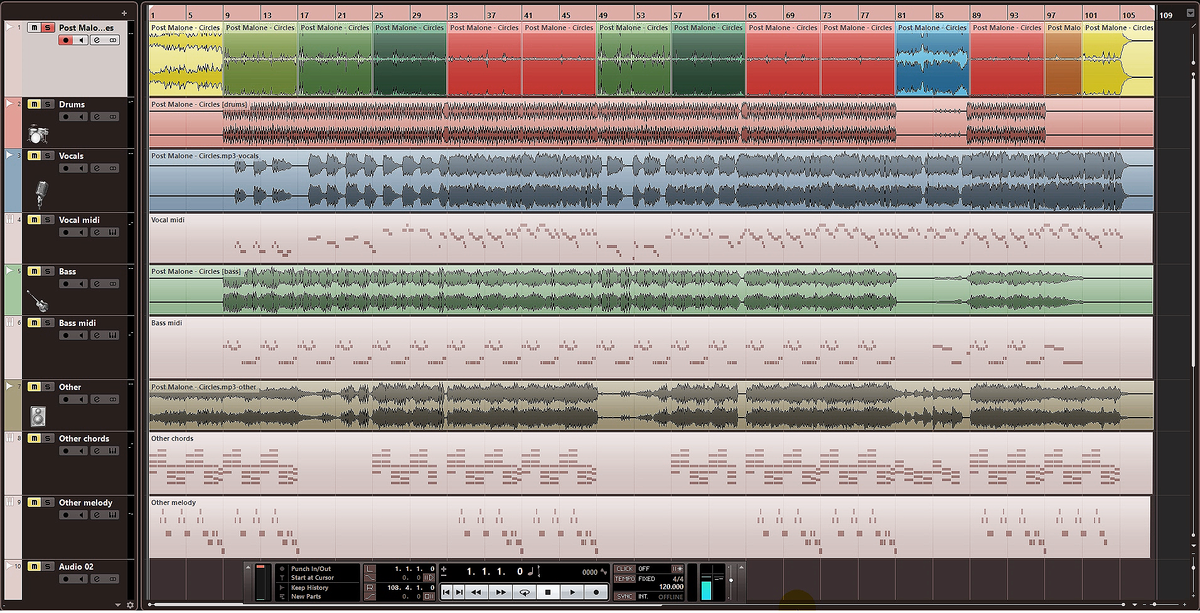Enable monitor on Bass track
The height and width of the screenshot is (613, 1200).
(81, 283)
